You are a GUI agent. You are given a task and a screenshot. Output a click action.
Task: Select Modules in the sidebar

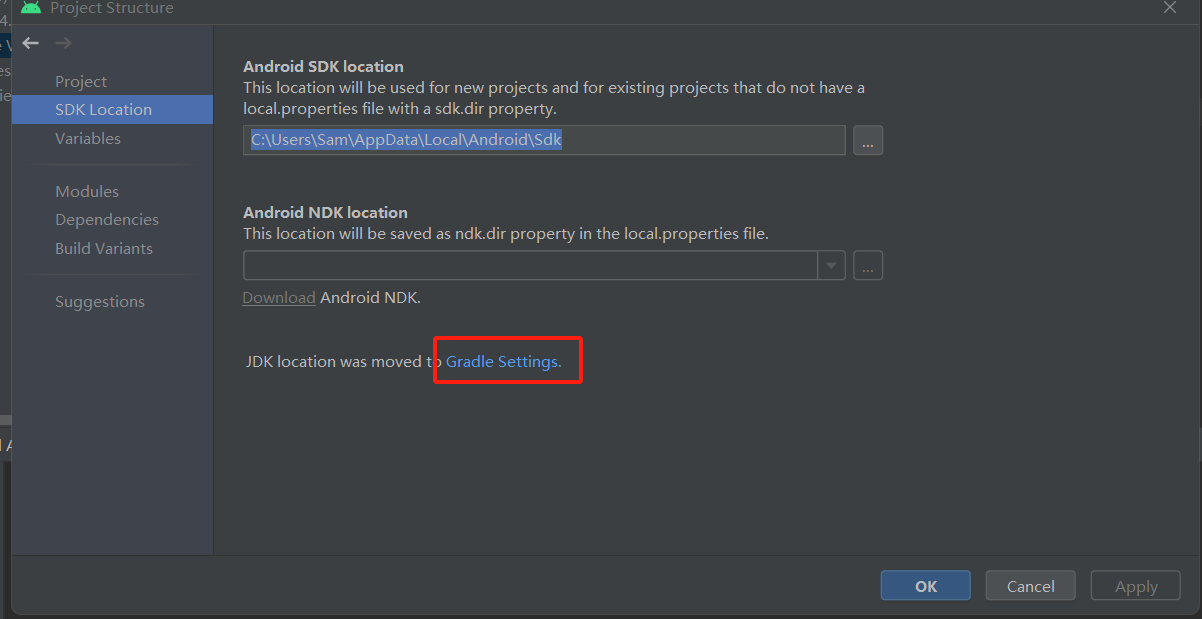[x=89, y=190]
